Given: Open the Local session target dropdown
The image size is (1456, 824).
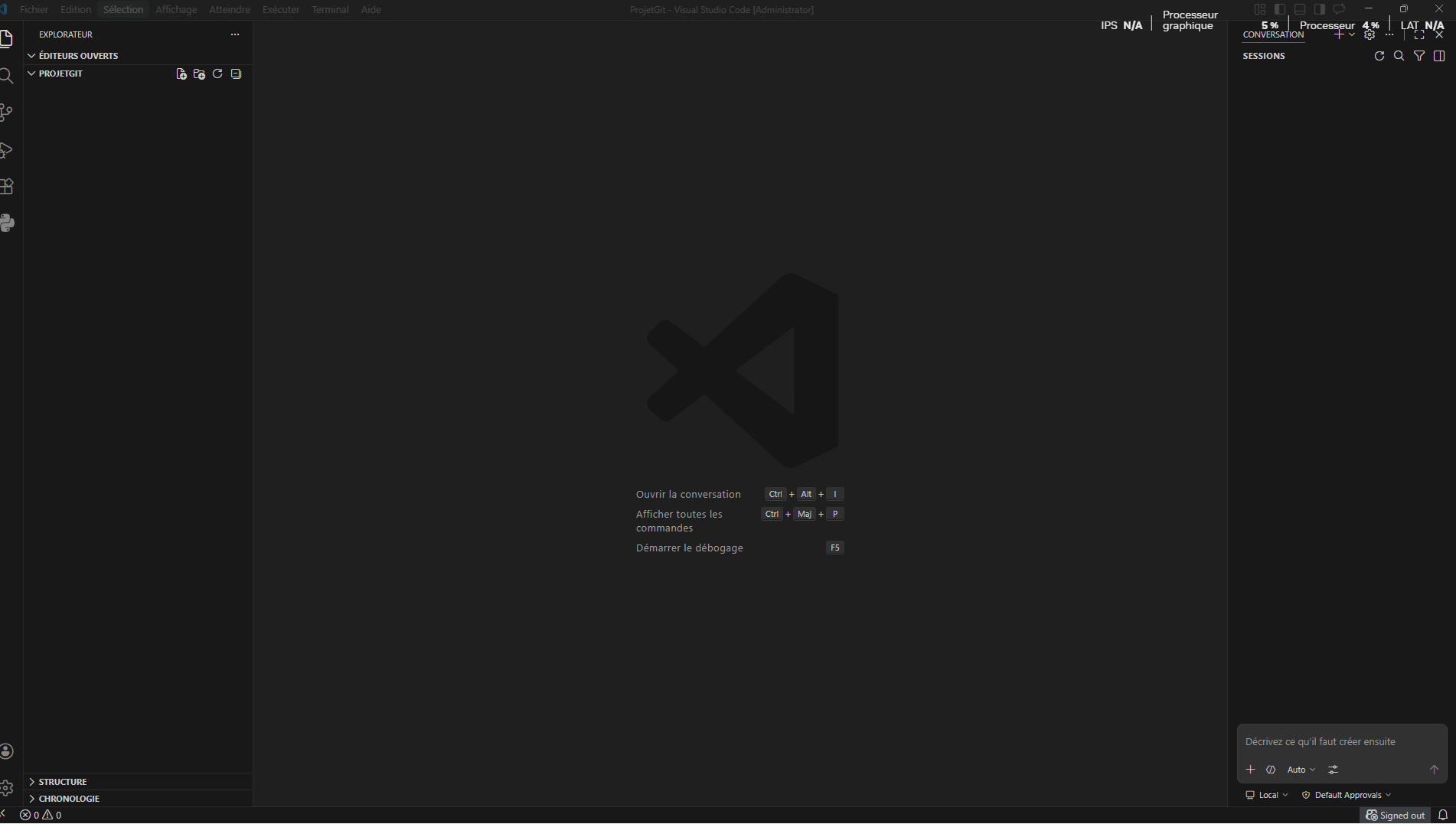Looking at the screenshot, I should [x=1267, y=796].
